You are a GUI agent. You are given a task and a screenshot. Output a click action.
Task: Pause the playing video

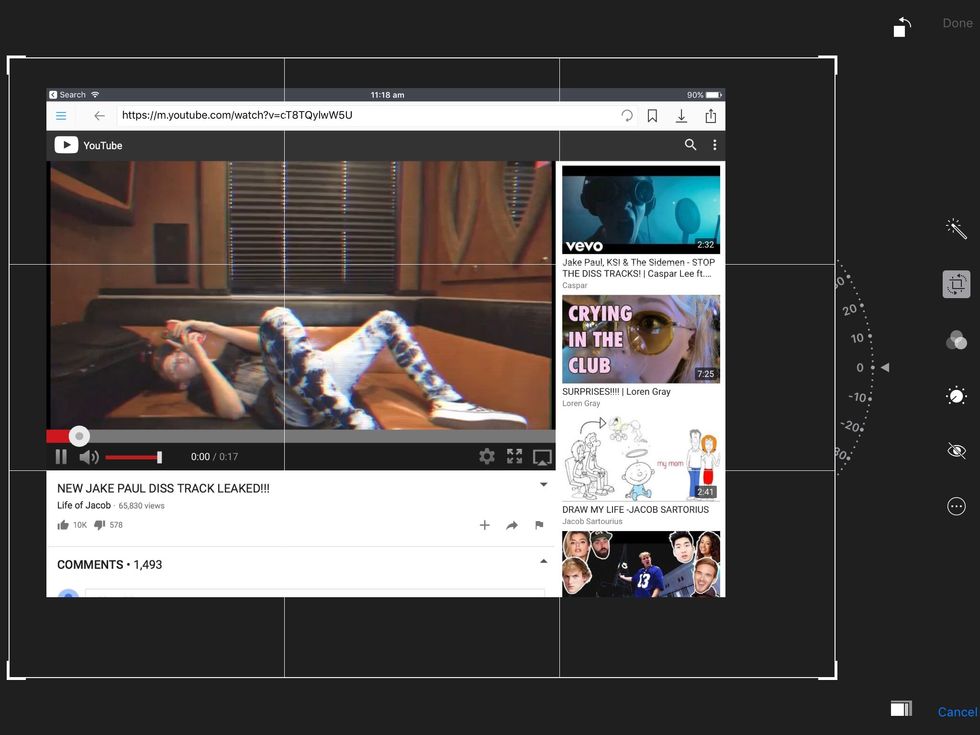pos(61,457)
